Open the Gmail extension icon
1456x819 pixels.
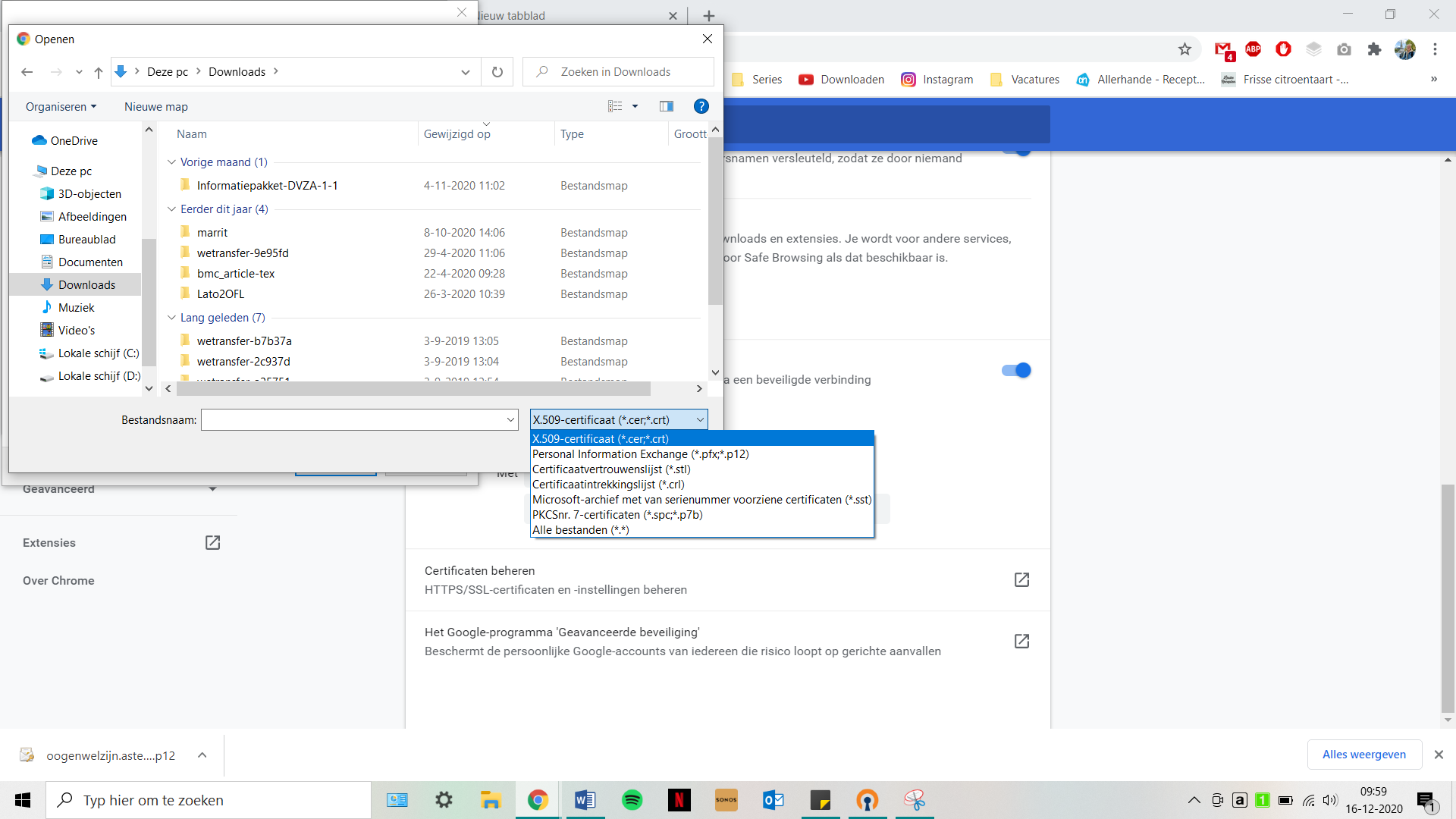pyautogui.click(x=1223, y=50)
